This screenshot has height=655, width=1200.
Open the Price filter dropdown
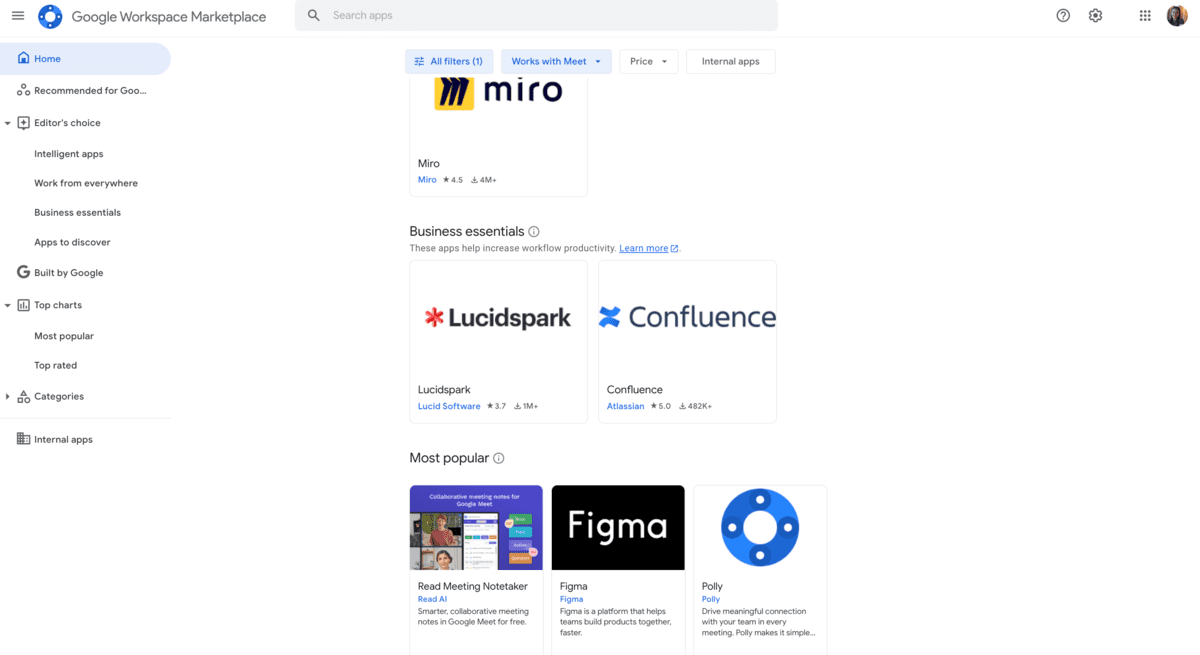coord(649,62)
